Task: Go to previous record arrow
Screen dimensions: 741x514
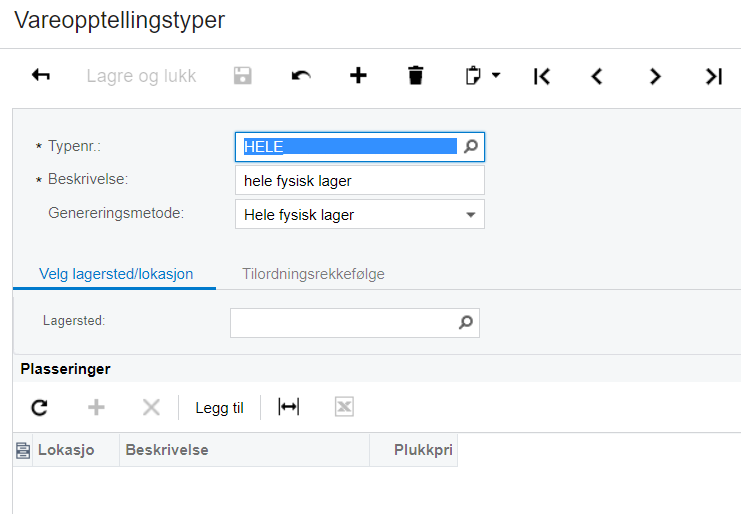Action: [597, 76]
